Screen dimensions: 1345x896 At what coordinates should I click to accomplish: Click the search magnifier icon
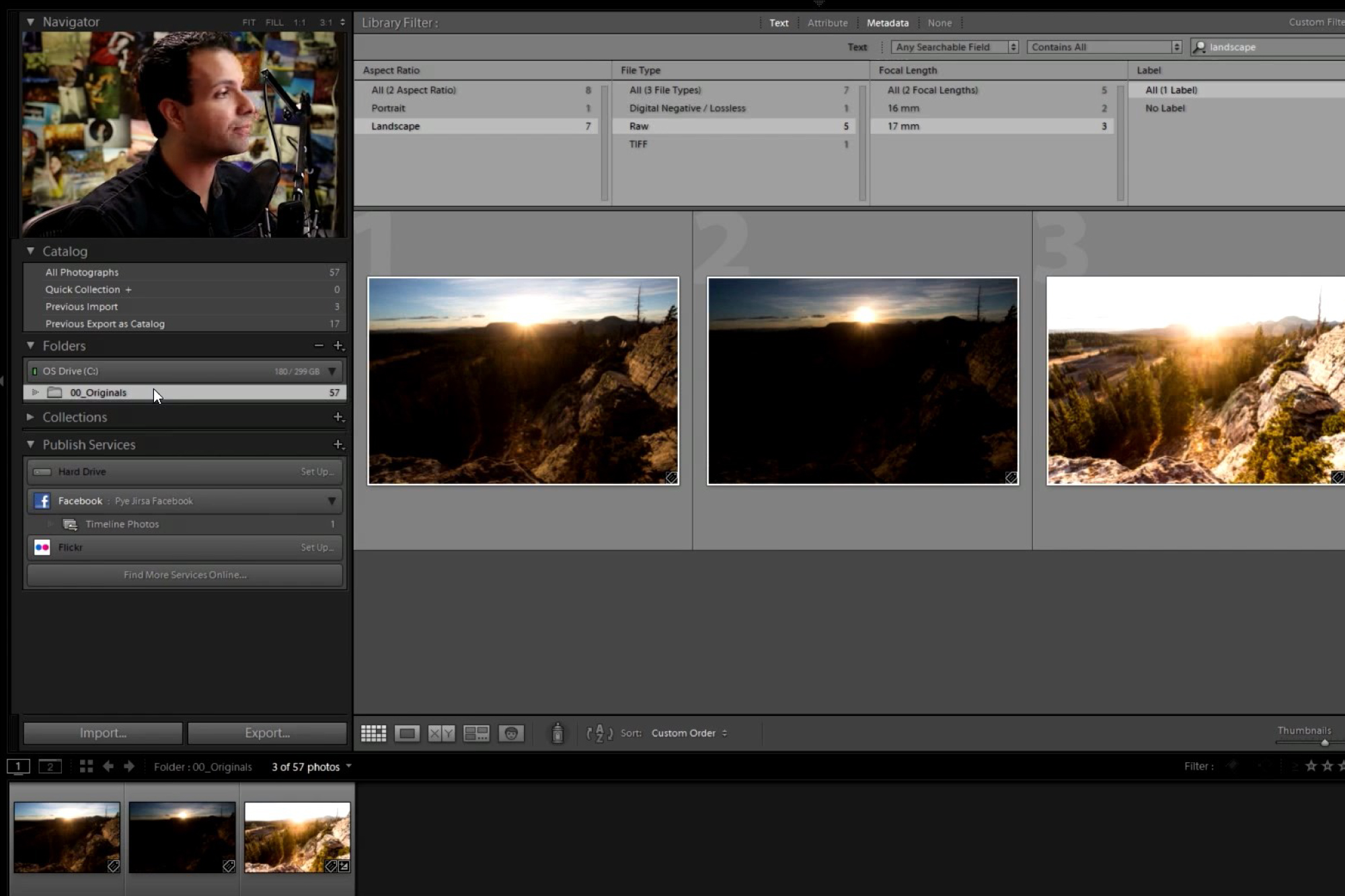[x=1198, y=47]
